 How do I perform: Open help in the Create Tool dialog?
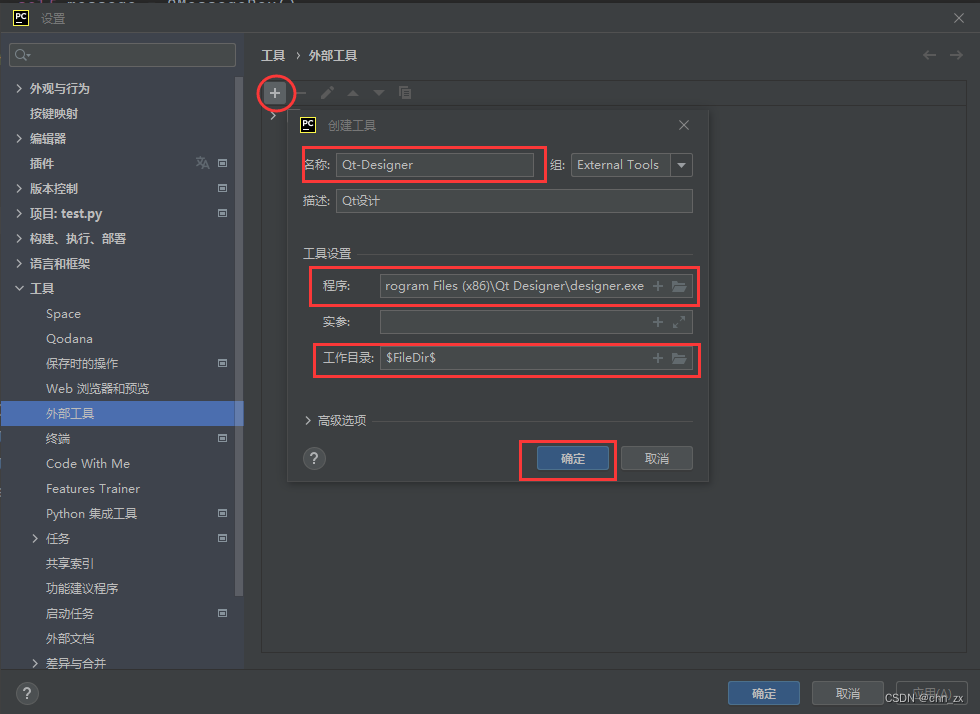click(x=314, y=458)
